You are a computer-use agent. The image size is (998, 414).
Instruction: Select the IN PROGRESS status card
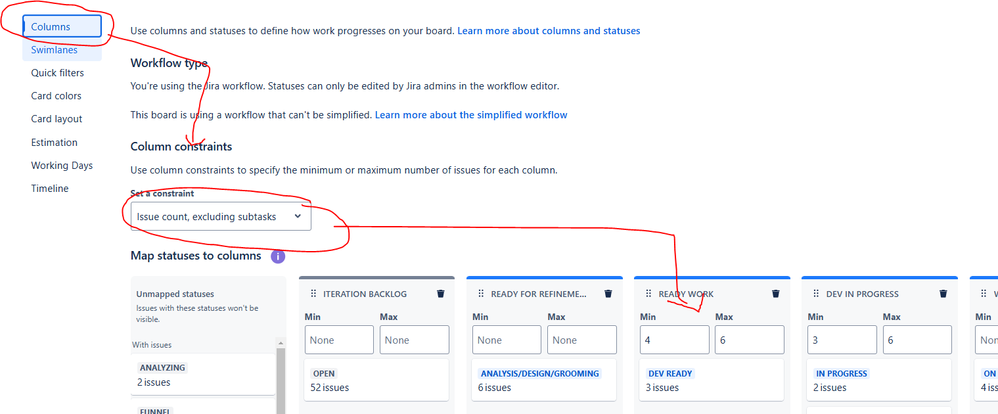coord(880,380)
